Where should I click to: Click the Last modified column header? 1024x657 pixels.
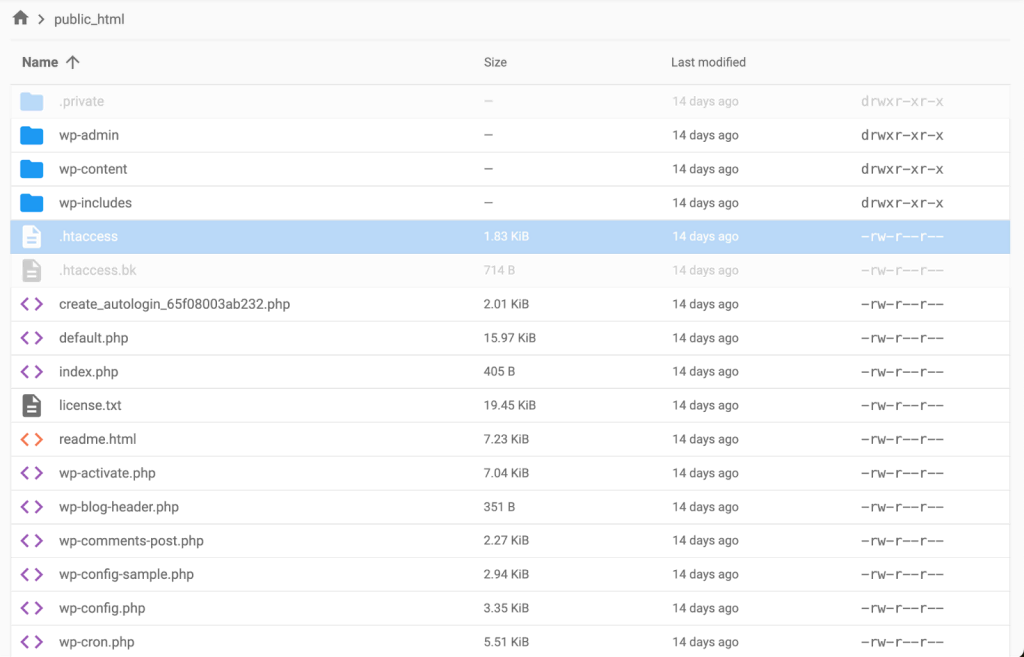708,62
